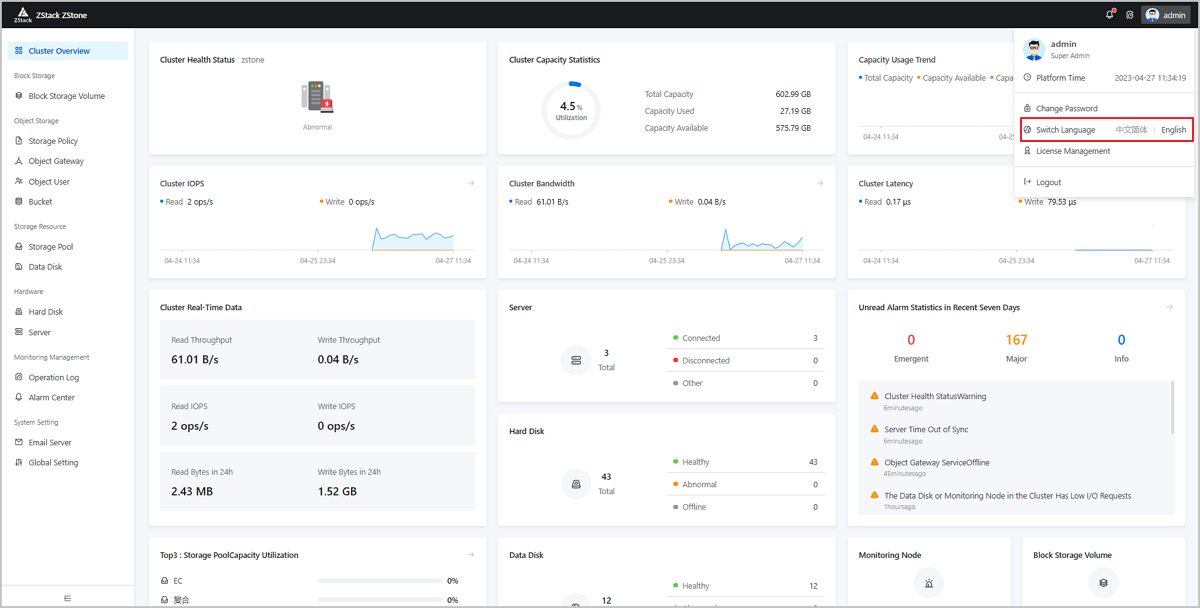This screenshot has height=608, width=1200.
Task: Collapse the sidebar using bottom toggle icon
Action: 68,598
